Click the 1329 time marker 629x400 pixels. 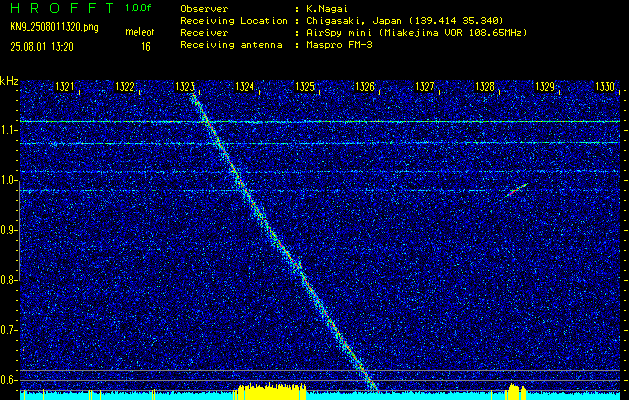point(545,87)
